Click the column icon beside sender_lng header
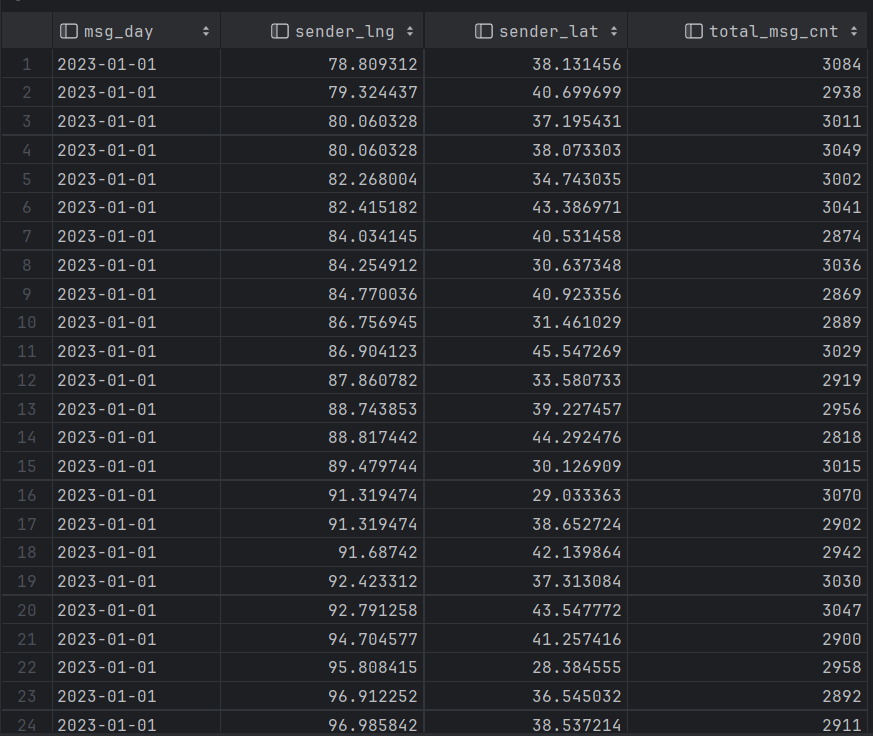The image size is (873, 736). [280, 32]
